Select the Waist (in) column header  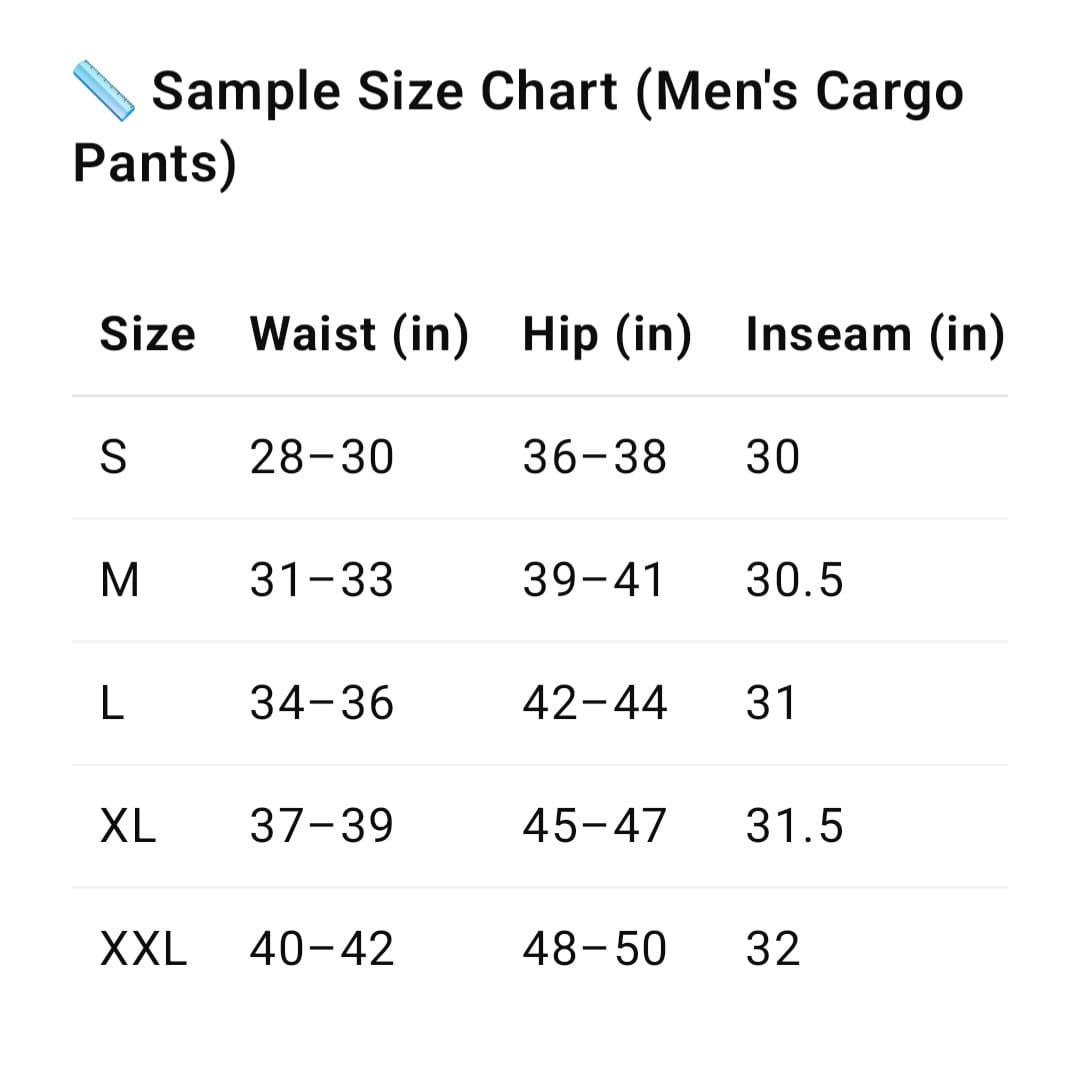359,335
